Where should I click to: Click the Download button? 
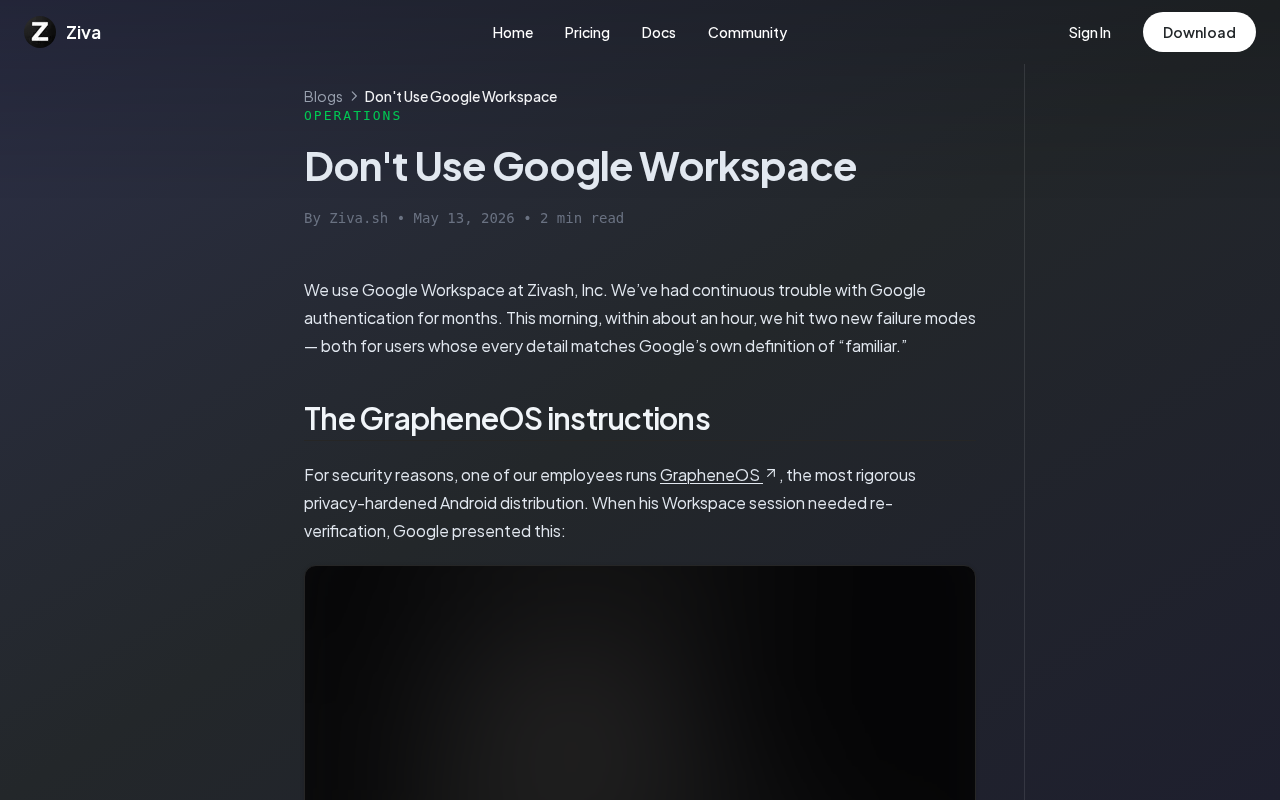point(1199,32)
